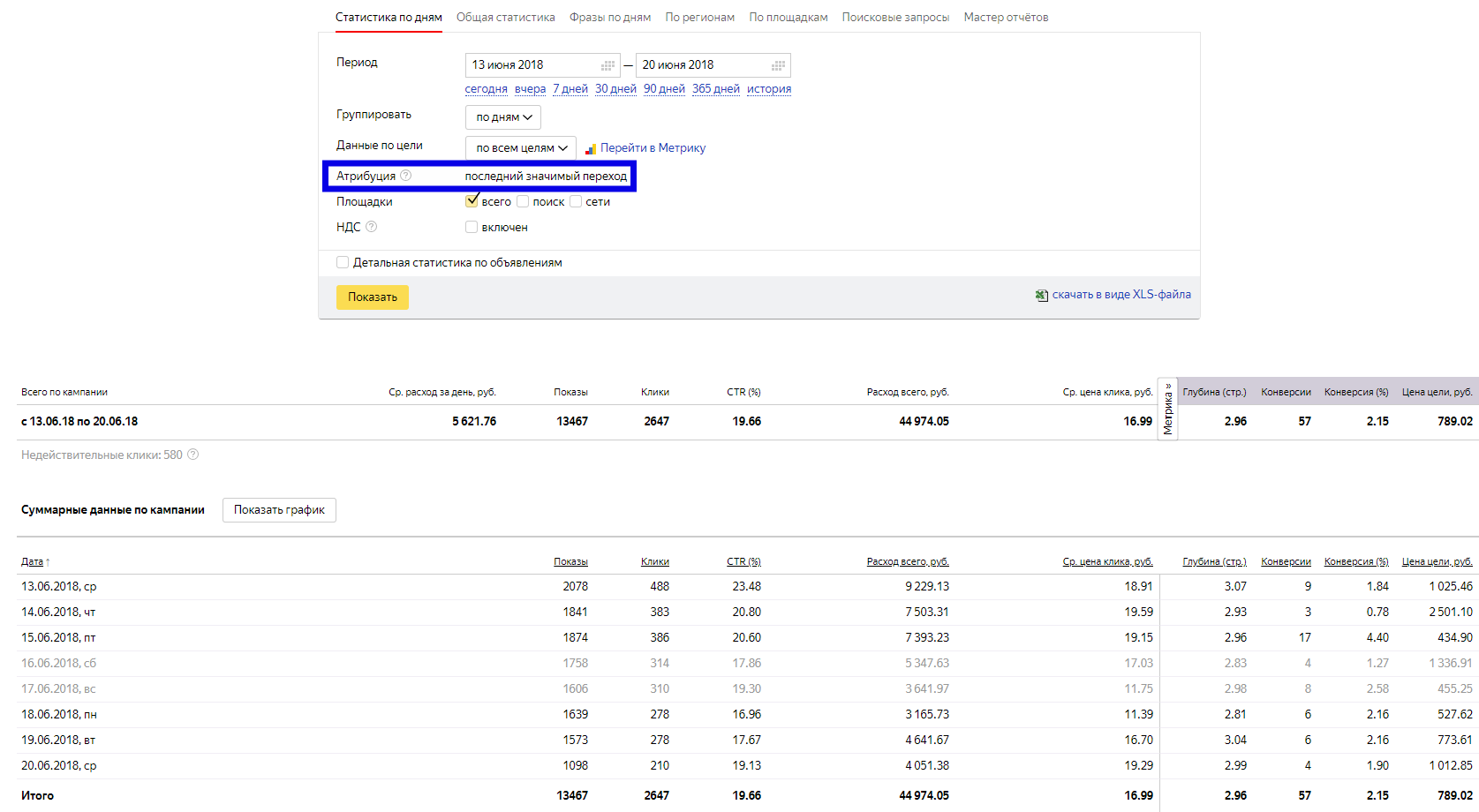Screen dimensions: 1479x812
Task: Click help icon for Недействительные клики
Action: click(x=193, y=455)
